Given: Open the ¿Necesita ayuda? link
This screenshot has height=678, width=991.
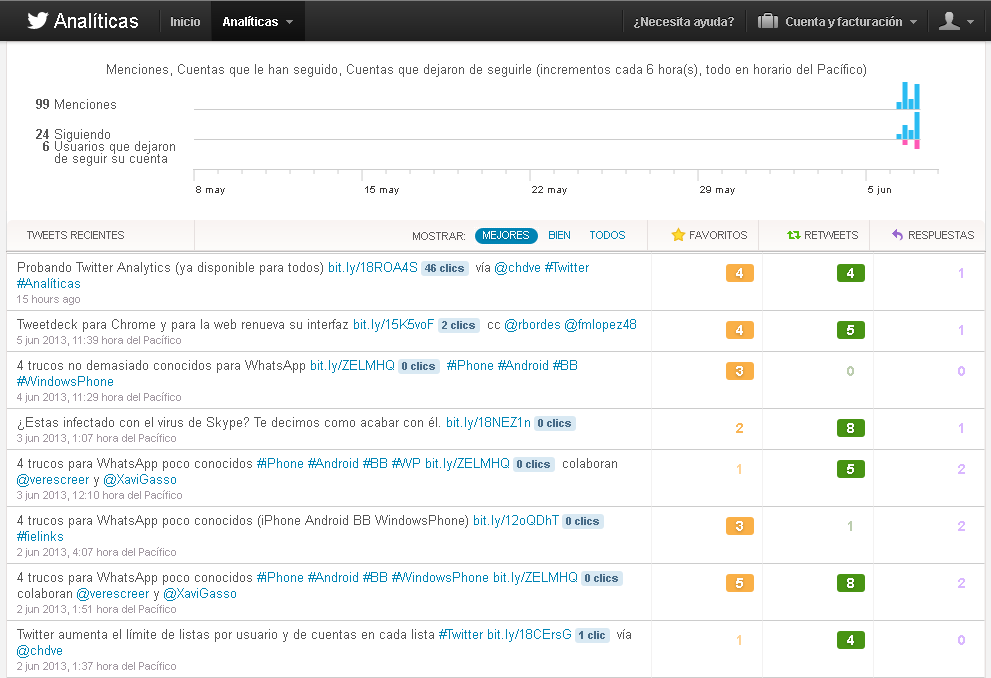Looking at the screenshot, I should pos(684,21).
